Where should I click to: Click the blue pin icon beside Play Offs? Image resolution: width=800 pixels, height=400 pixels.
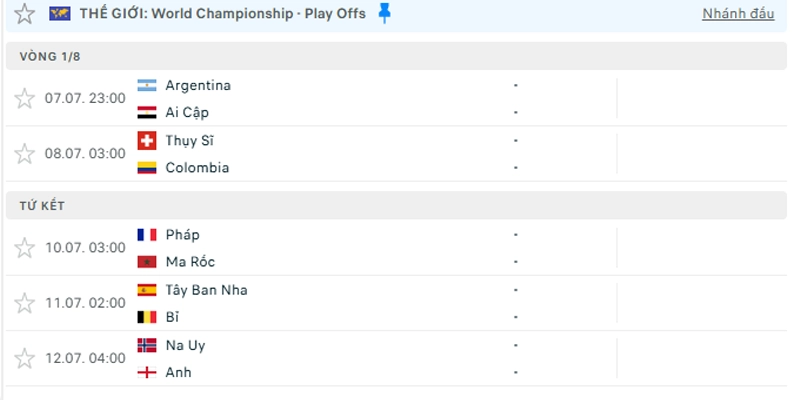tap(384, 14)
